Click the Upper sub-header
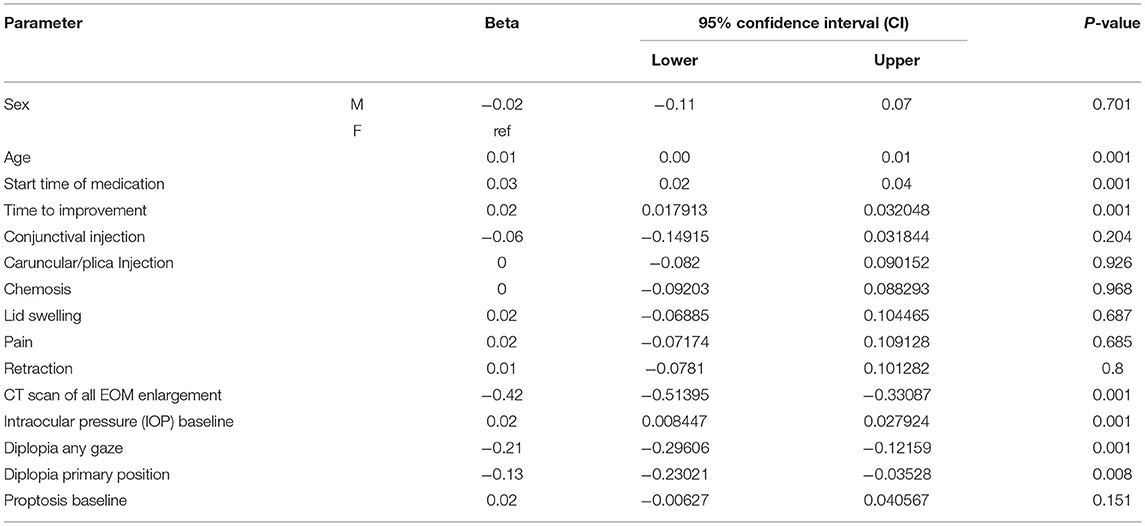 (896, 60)
